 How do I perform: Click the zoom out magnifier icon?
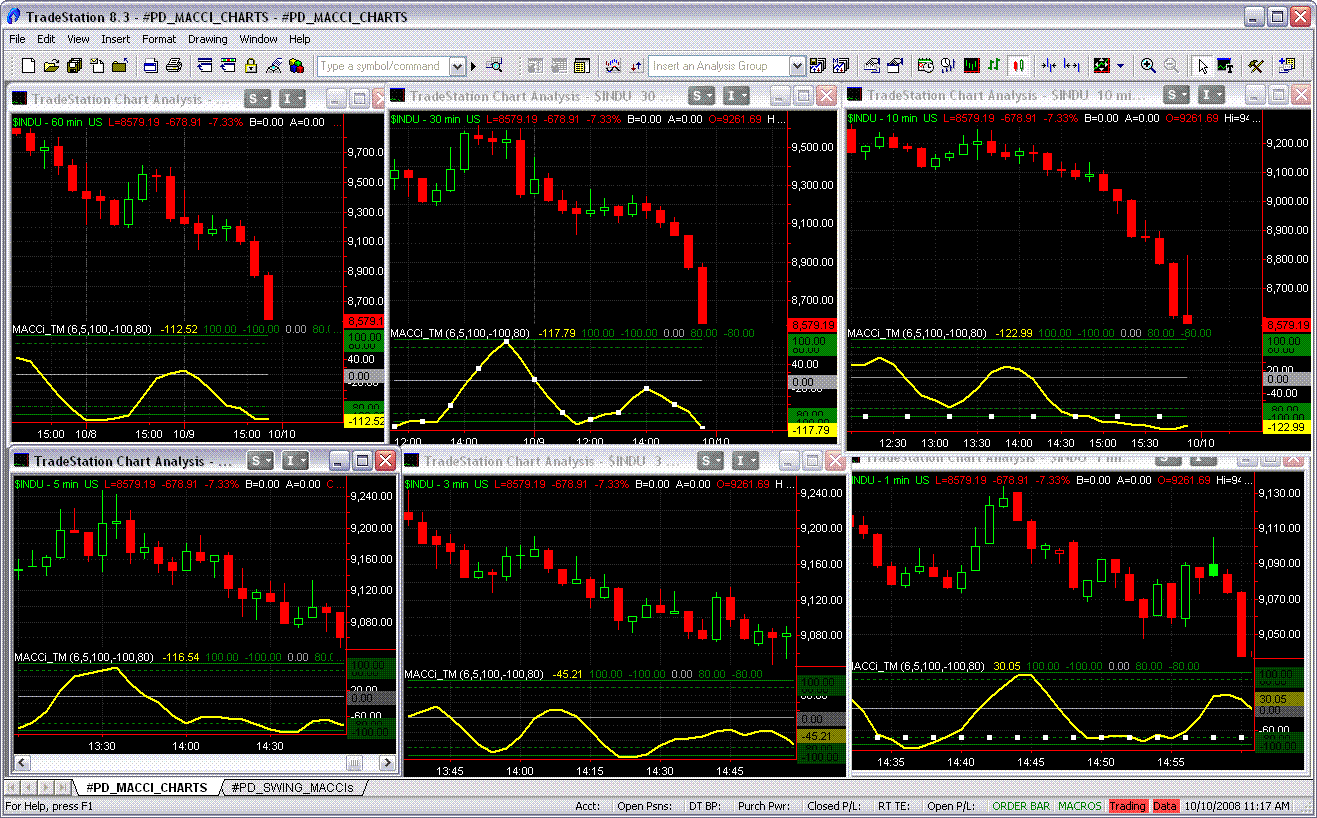click(x=1171, y=66)
